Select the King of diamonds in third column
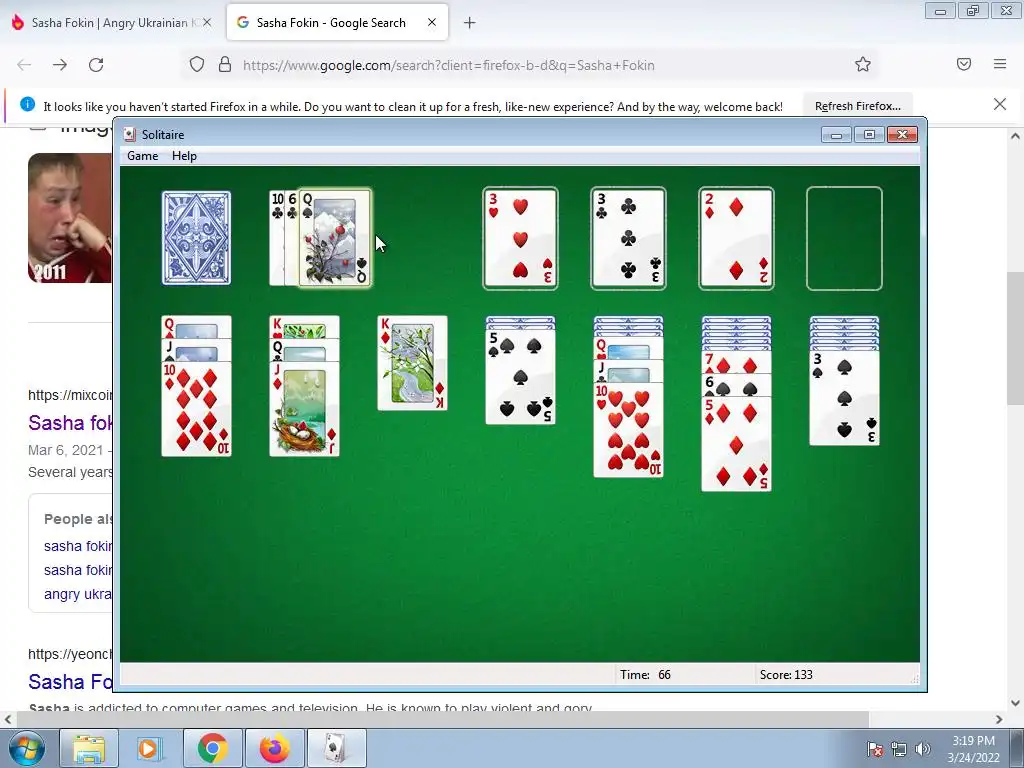This screenshot has height=768, width=1024. click(412, 363)
